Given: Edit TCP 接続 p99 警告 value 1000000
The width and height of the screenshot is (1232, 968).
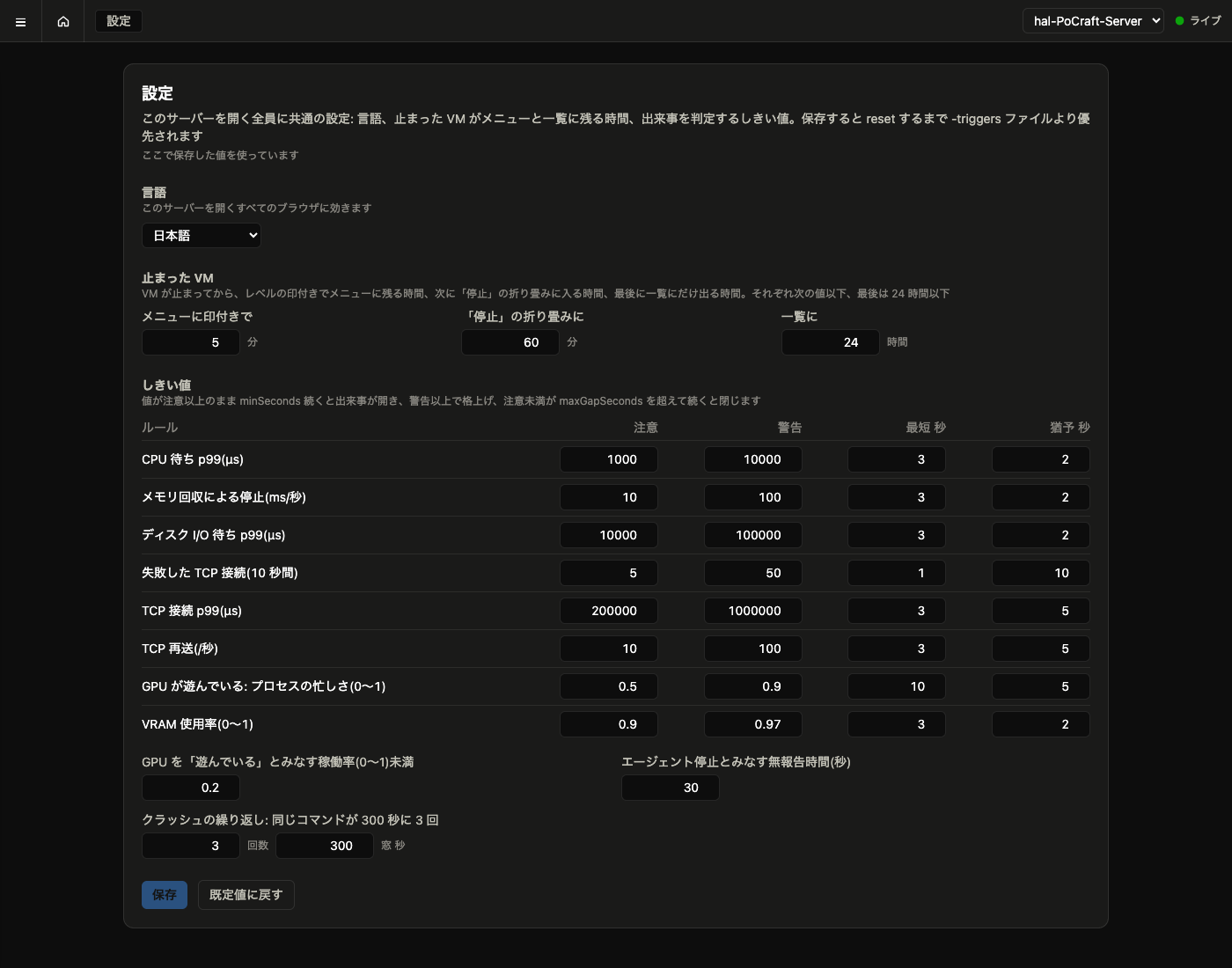Looking at the screenshot, I should pos(753,611).
